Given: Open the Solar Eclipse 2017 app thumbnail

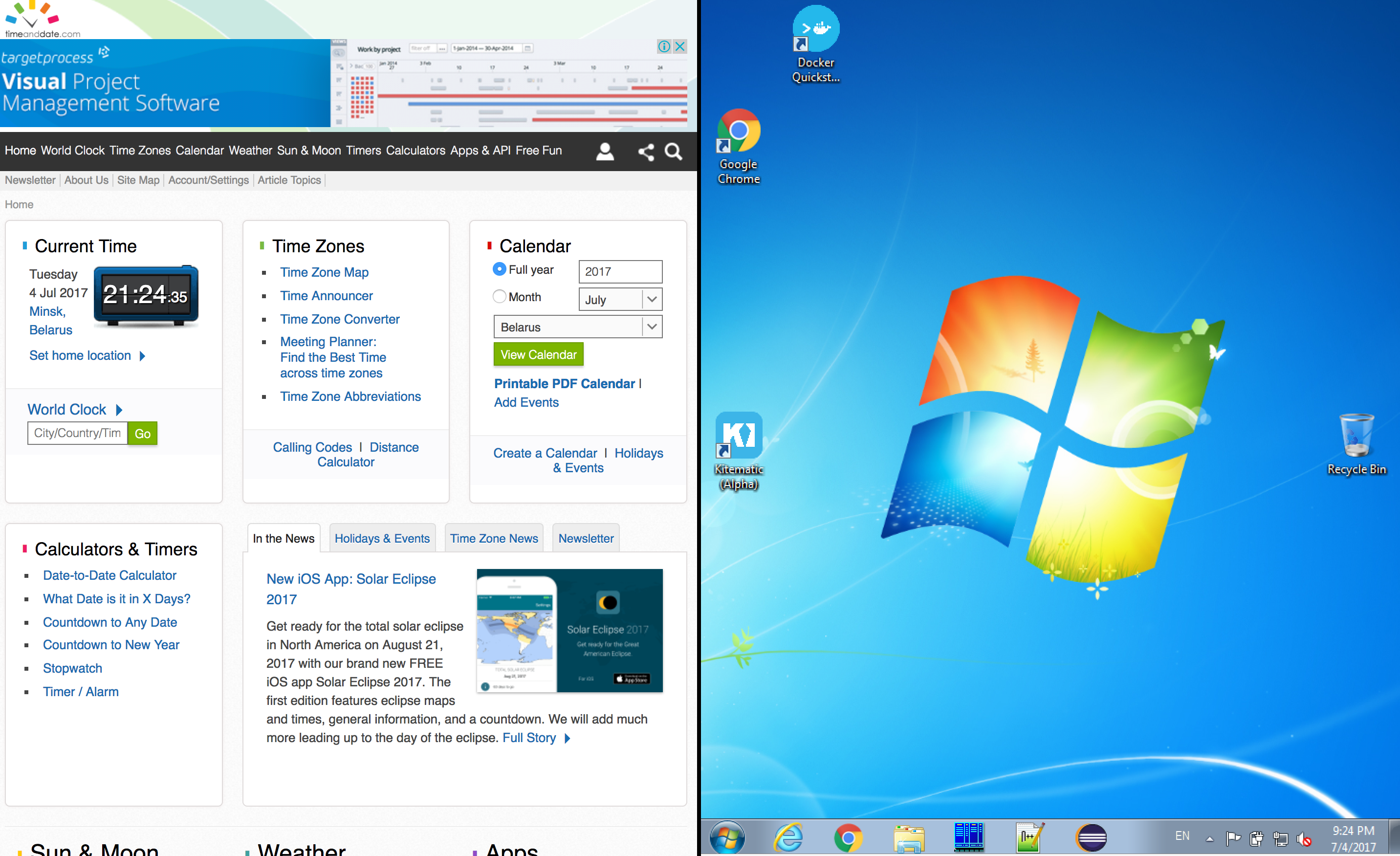Looking at the screenshot, I should [569, 631].
